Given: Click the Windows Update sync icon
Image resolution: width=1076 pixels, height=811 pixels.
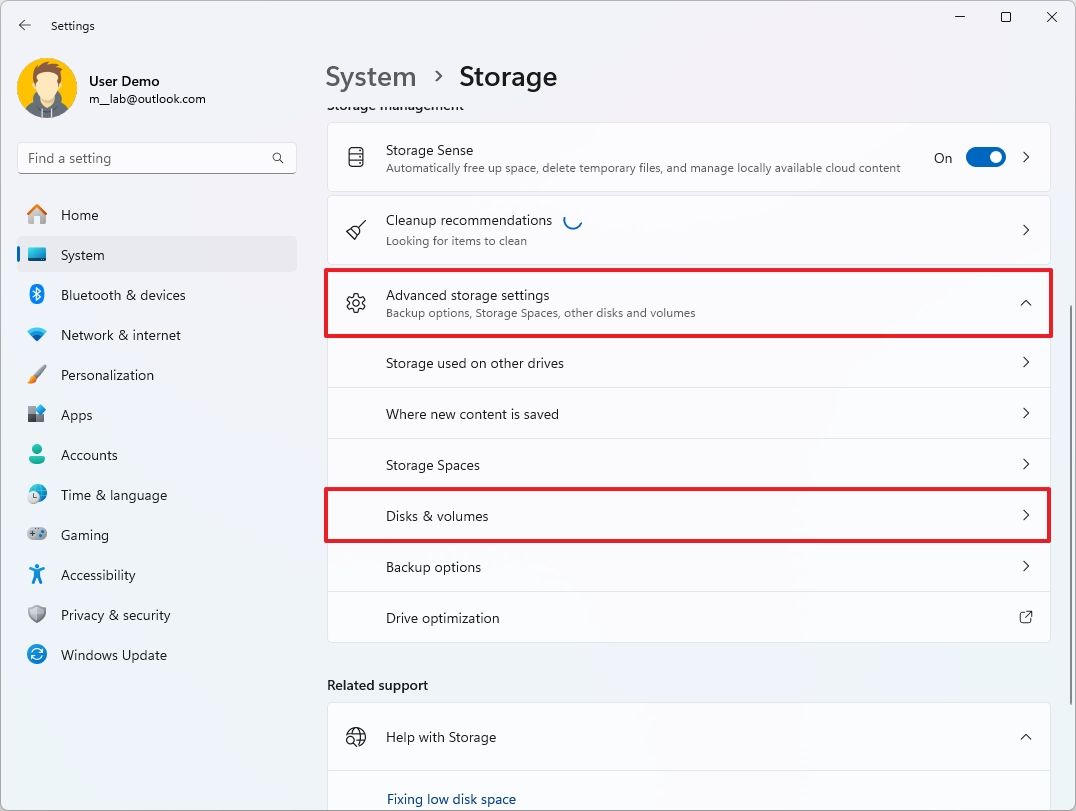Looking at the screenshot, I should [37, 655].
